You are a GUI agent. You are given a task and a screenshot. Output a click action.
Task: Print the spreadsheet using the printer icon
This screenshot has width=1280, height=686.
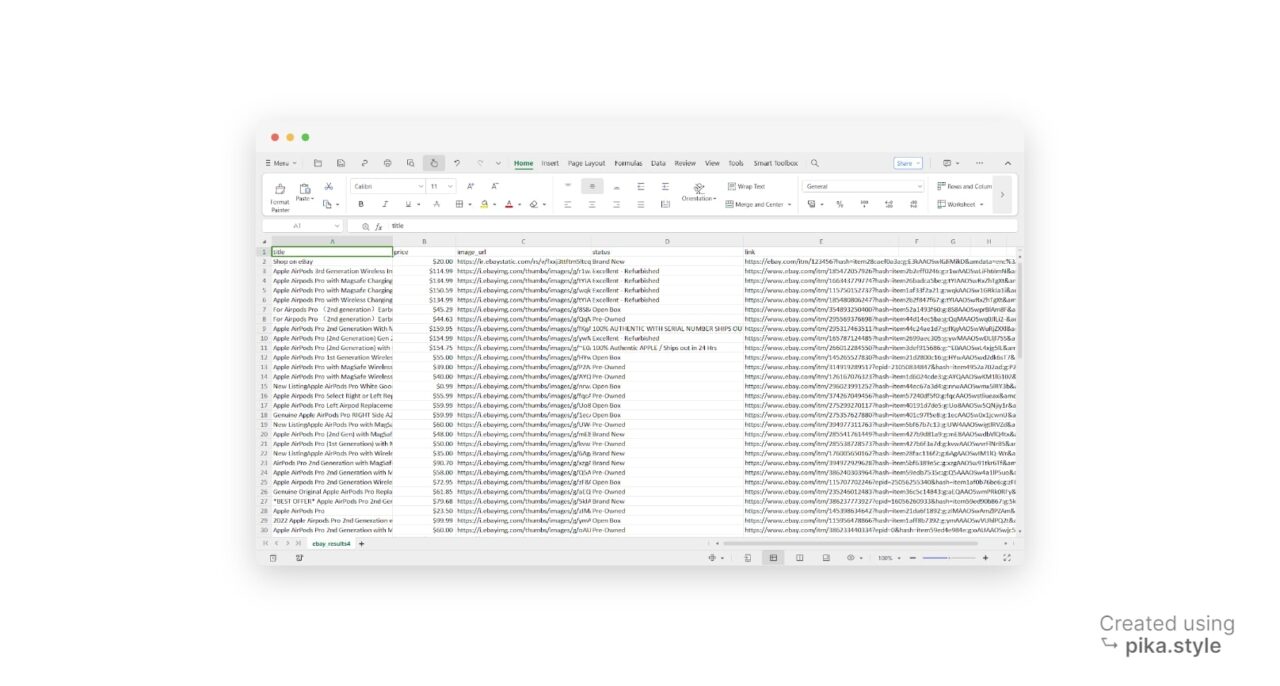pos(387,163)
